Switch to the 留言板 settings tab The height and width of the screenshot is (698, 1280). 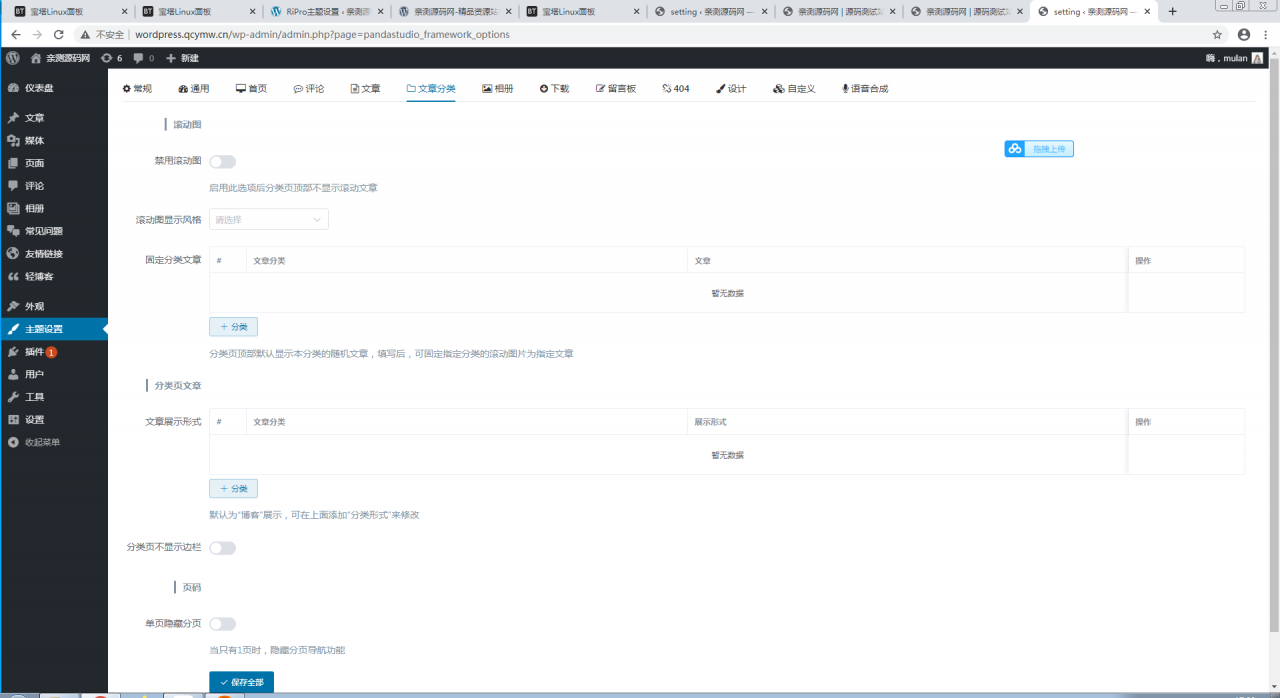coord(616,89)
